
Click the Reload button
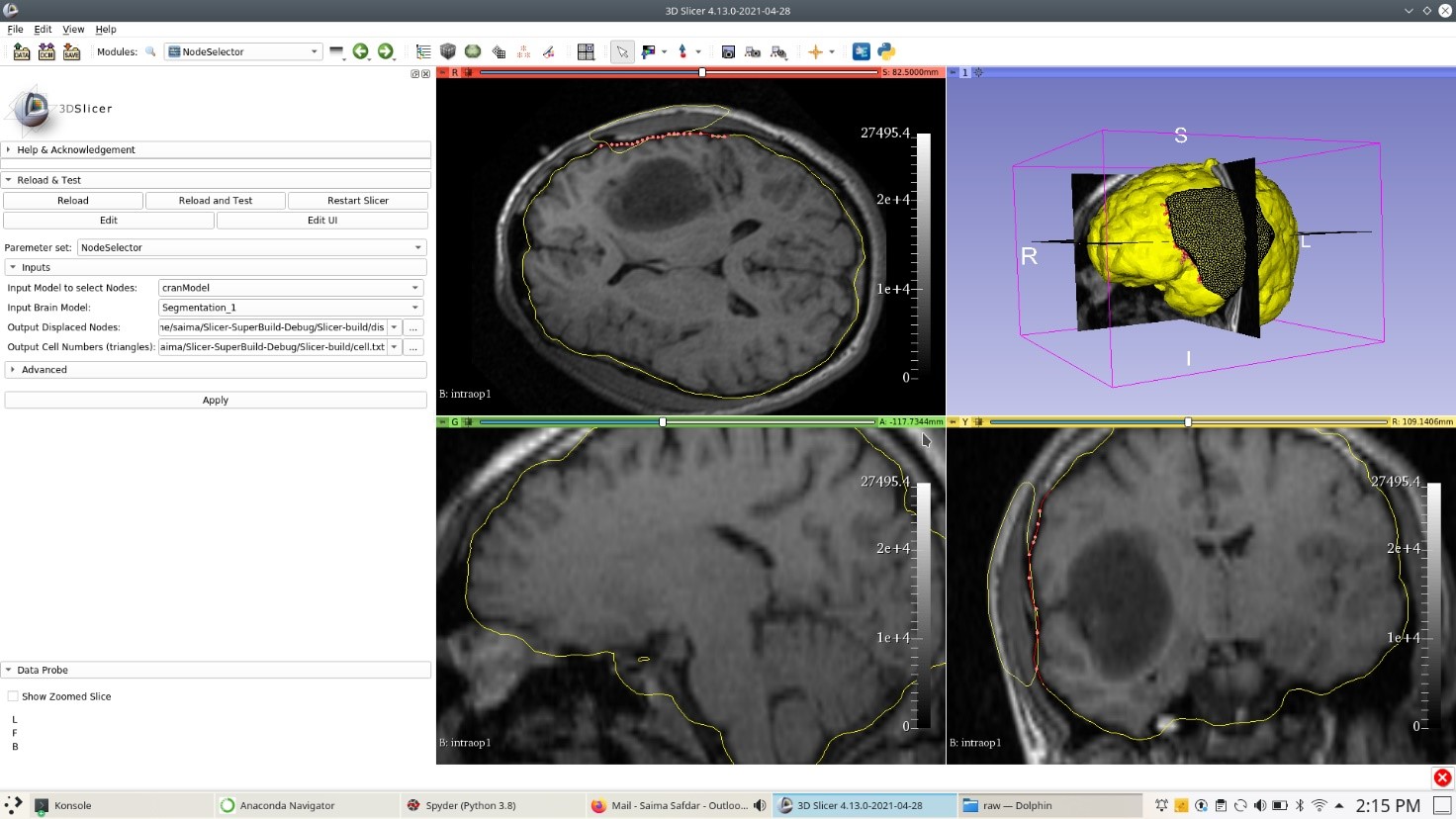click(73, 201)
